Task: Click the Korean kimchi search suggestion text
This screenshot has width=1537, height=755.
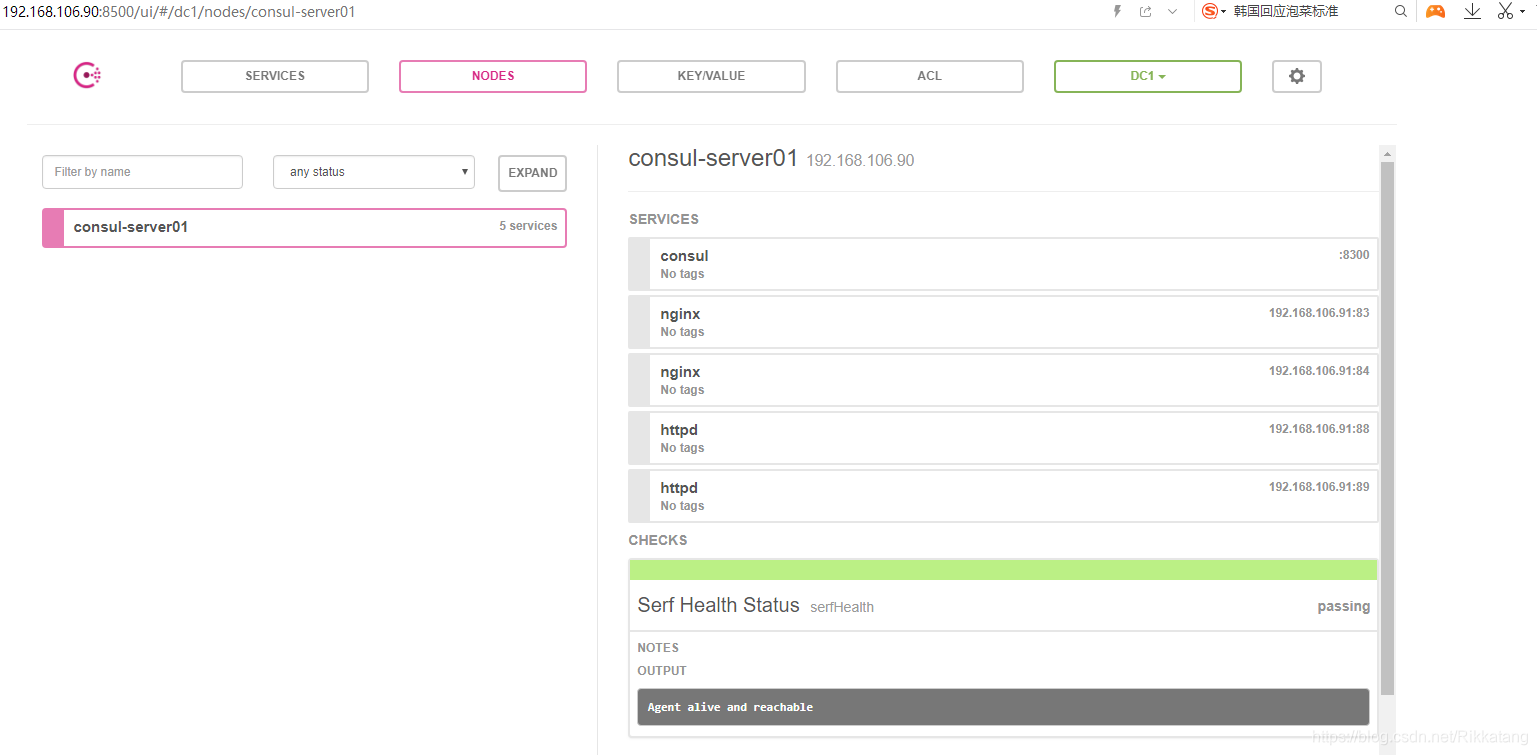Action: tap(1285, 11)
